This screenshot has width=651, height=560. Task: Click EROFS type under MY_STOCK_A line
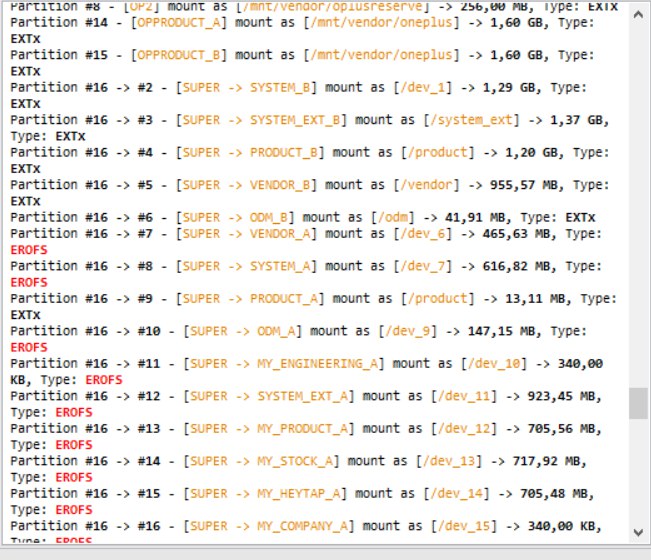click(x=74, y=477)
